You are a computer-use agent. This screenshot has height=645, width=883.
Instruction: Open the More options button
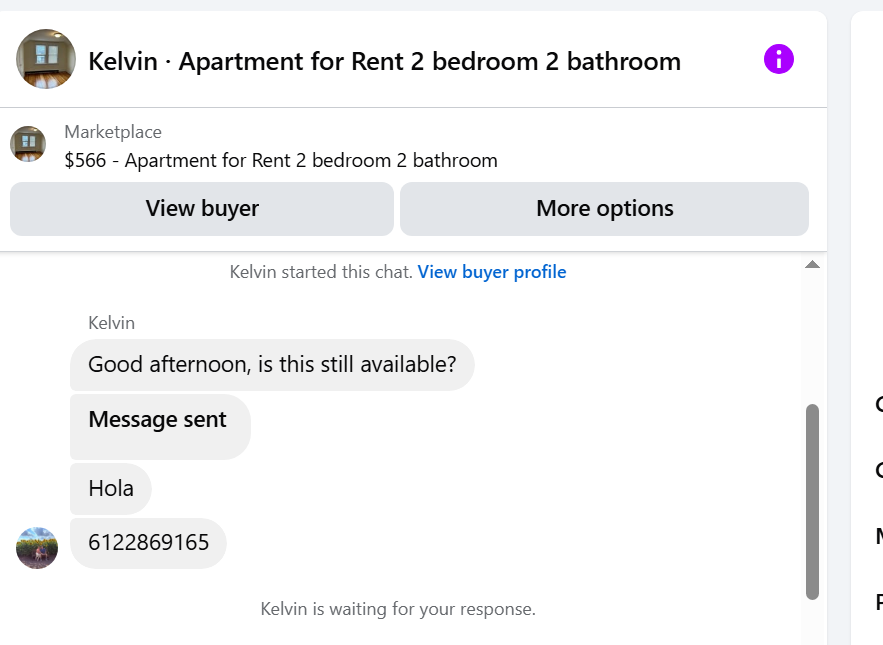click(x=604, y=209)
